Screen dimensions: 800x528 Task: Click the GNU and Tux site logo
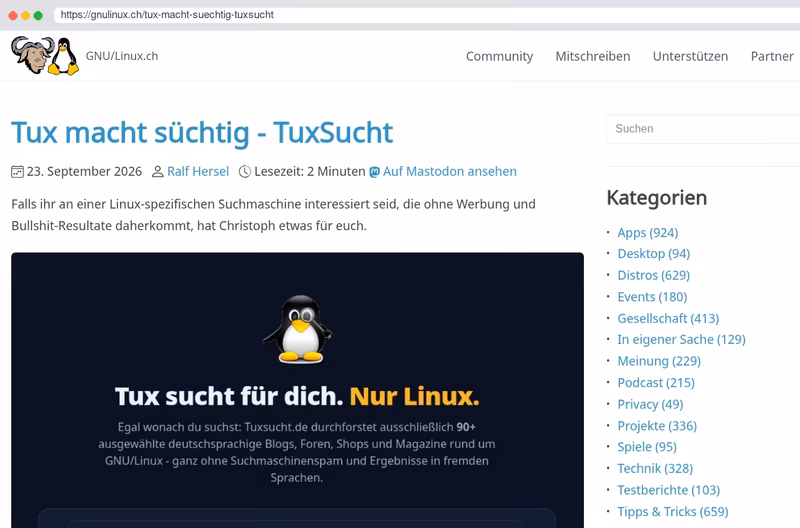click(x=45, y=56)
